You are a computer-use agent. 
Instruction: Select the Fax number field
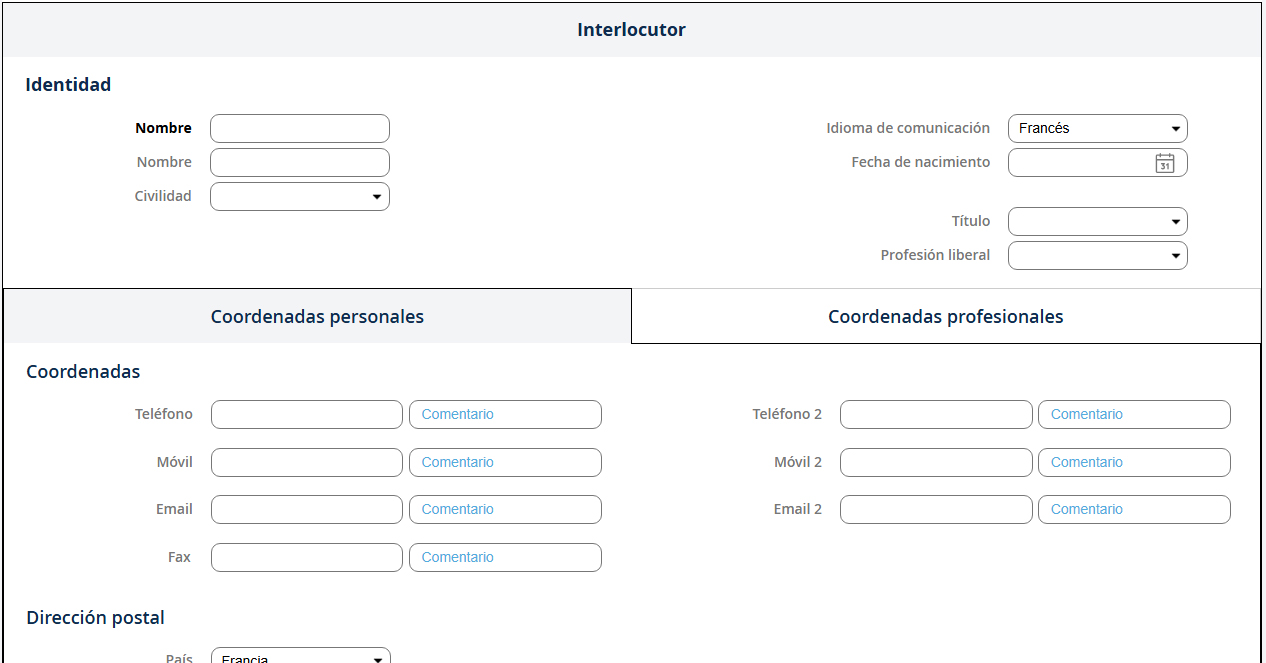click(x=306, y=558)
